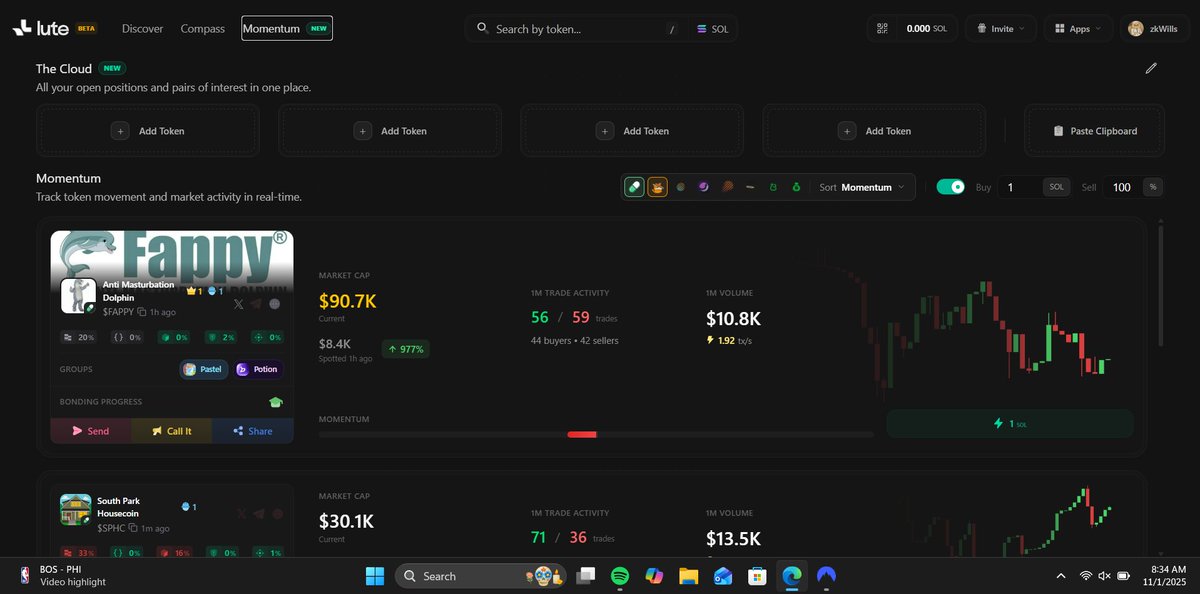Image resolution: width=1200 pixels, height=594 pixels.
Task: Open File Explorer from the taskbar
Action: coord(688,576)
